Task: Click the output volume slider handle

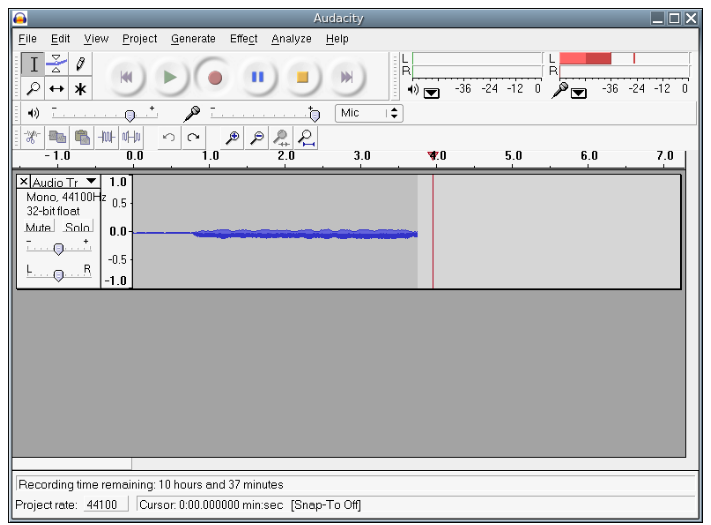Action: click(x=130, y=115)
